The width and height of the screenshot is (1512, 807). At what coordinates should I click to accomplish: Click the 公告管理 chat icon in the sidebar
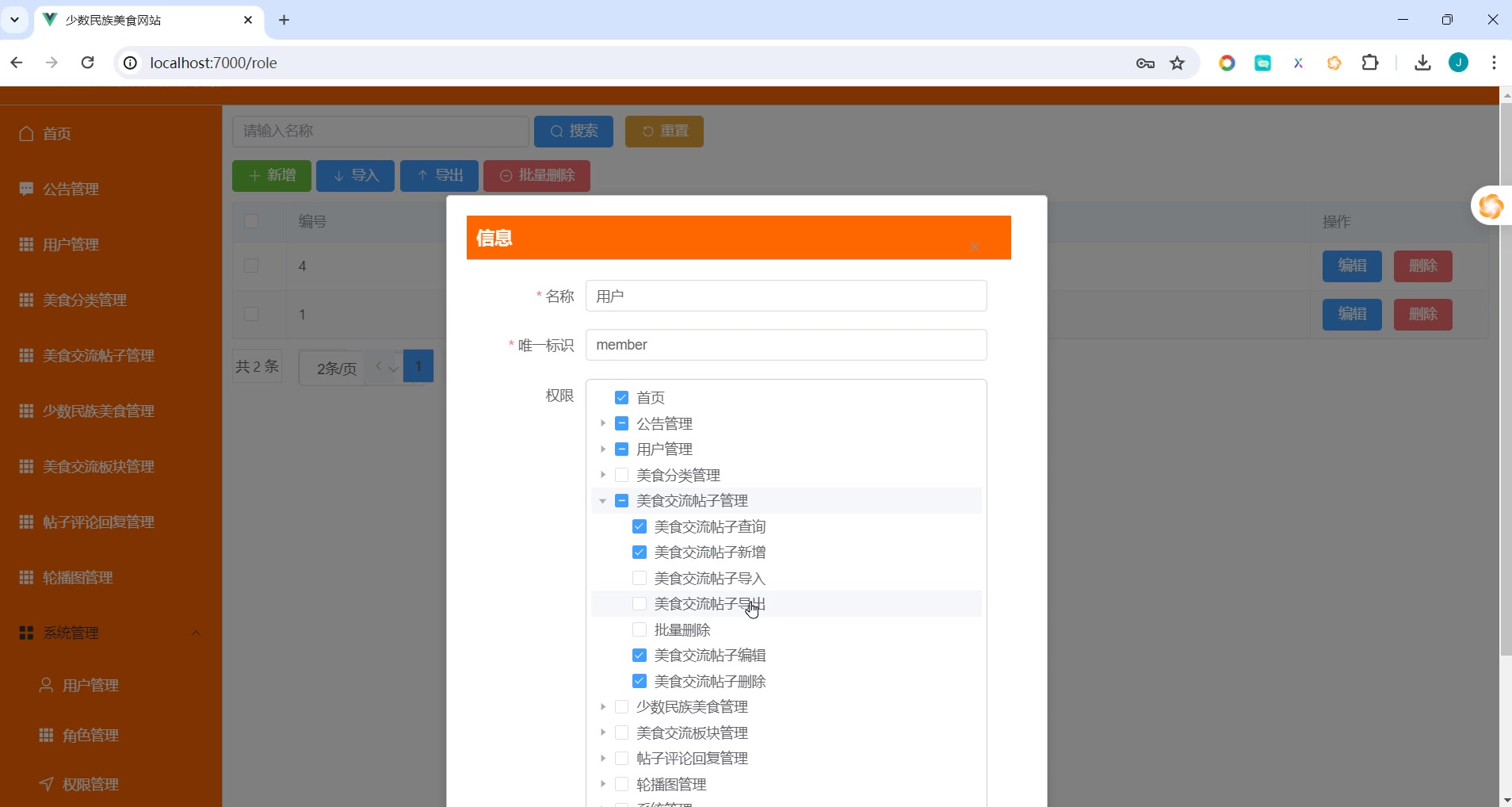pos(26,189)
